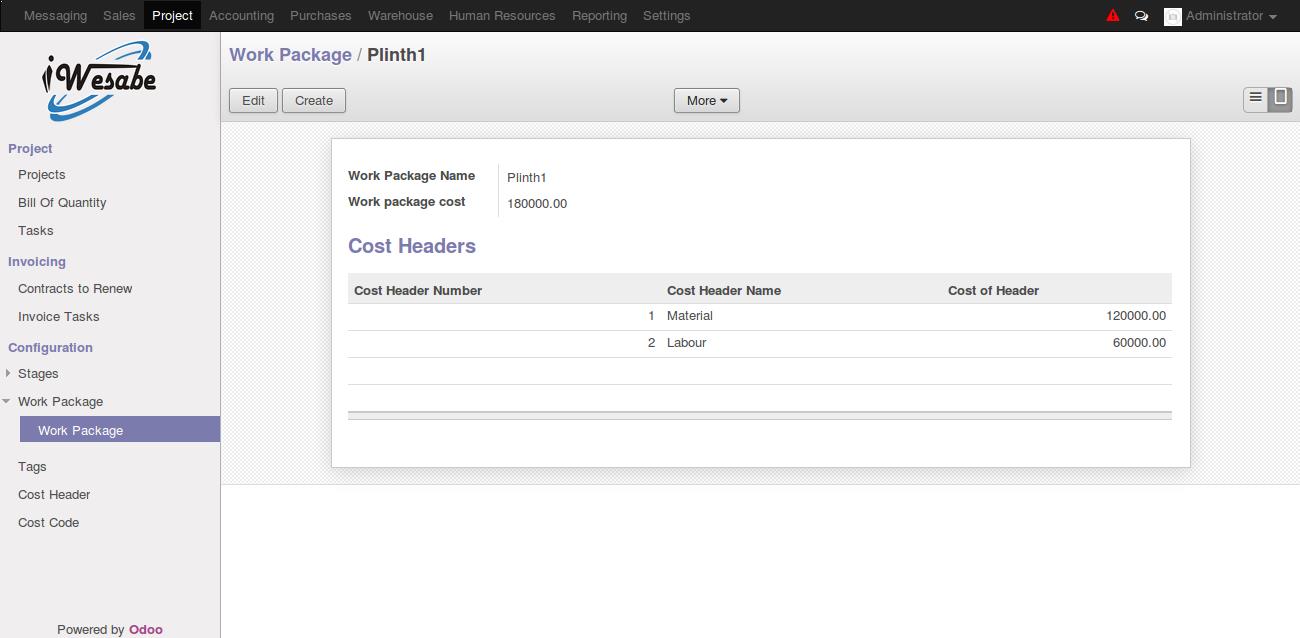
Task: Open Cost Header in the sidebar
Action: click(54, 494)
